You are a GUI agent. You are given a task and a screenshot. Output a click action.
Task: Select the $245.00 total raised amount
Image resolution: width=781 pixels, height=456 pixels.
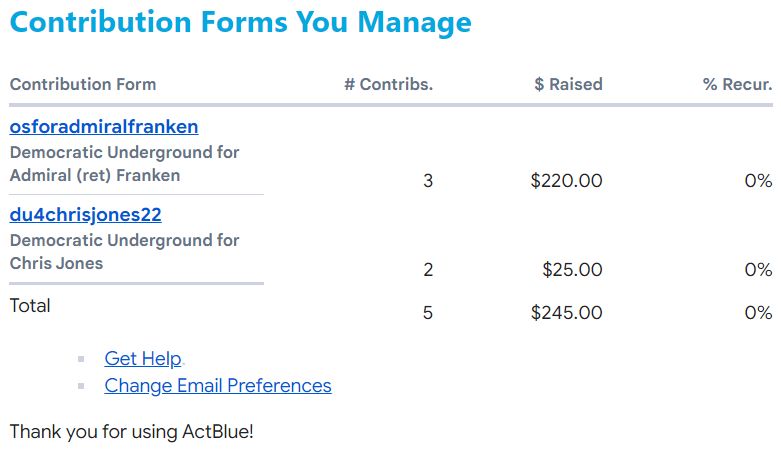[x=566, y=313]
